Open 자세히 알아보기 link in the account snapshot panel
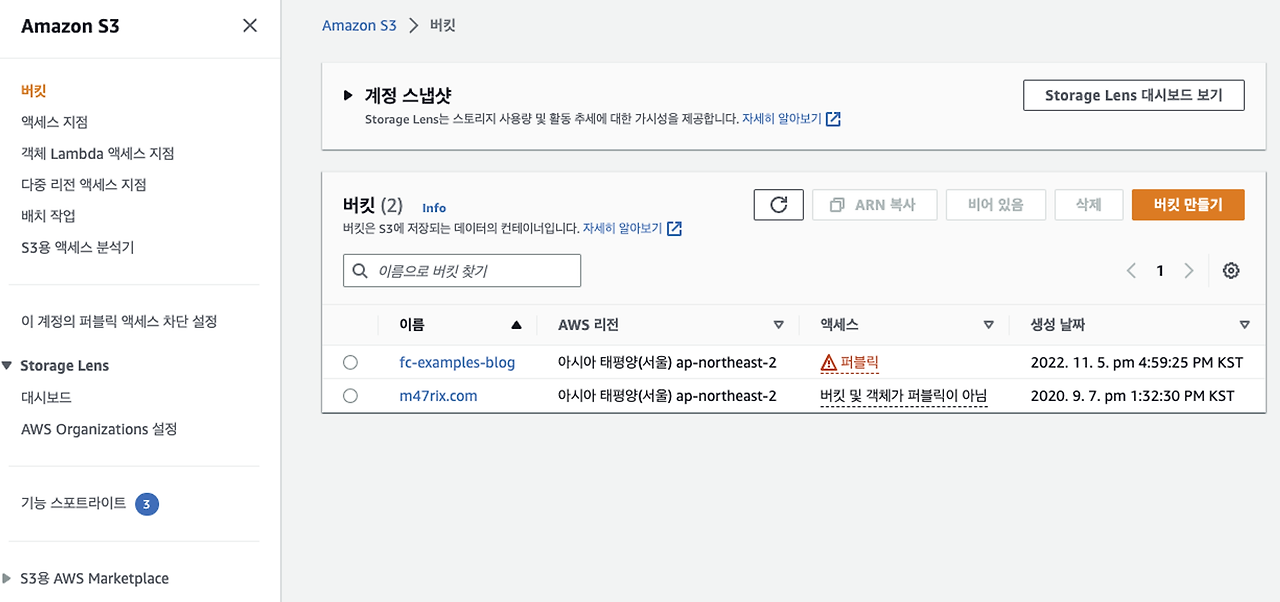The width and height of the screenshot is (1280, 602). click(x=782, y=119)
